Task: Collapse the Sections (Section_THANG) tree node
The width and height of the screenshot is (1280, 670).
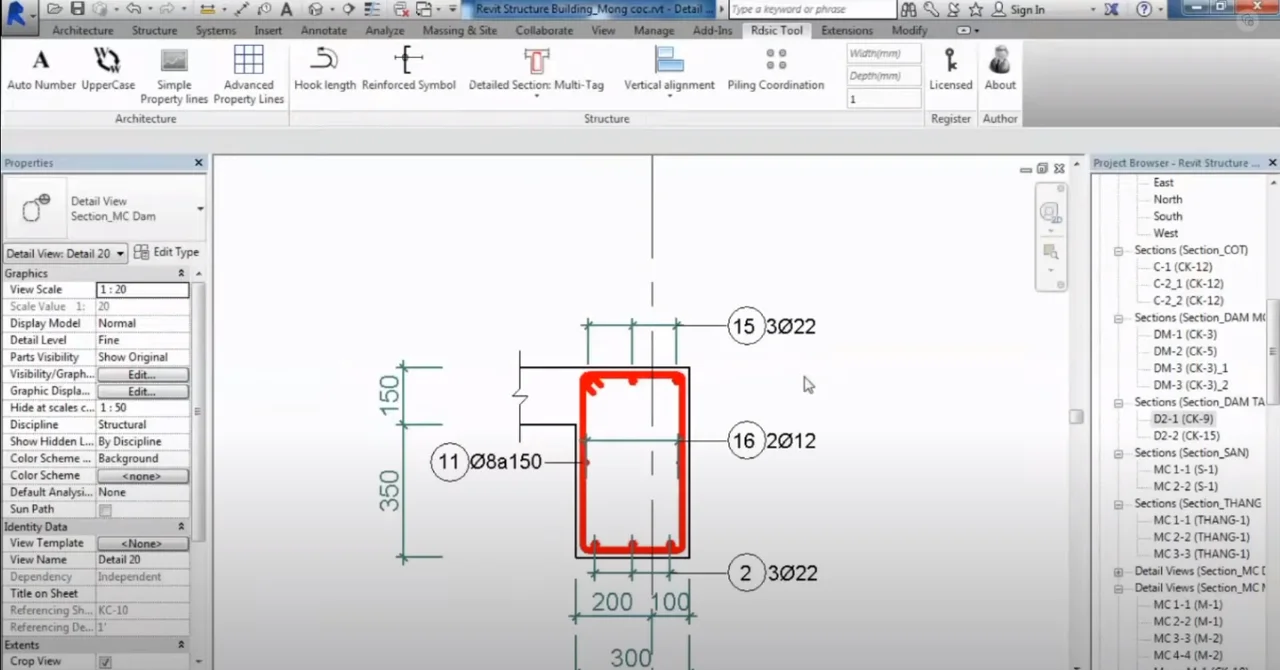Action: point(1119,504)
